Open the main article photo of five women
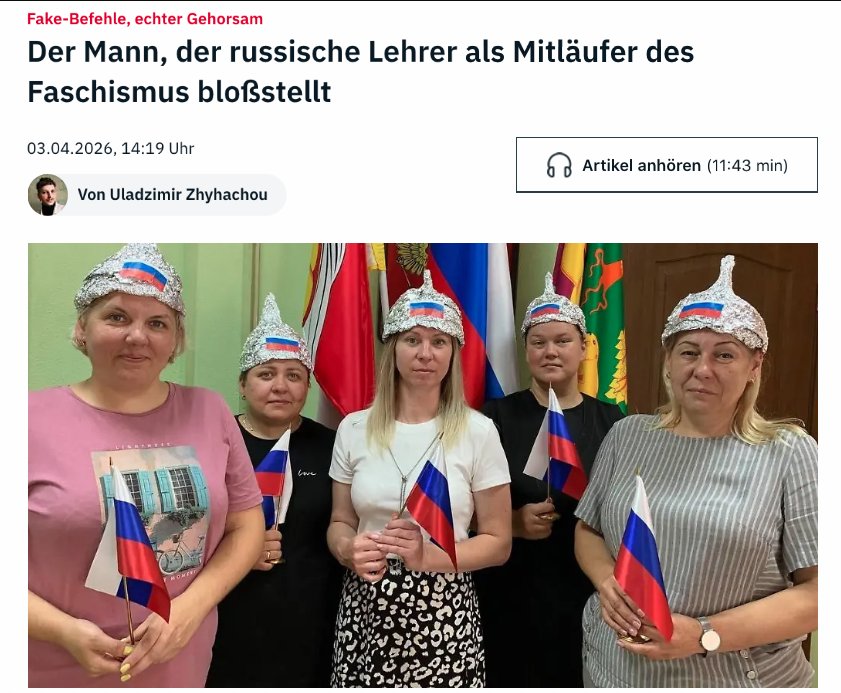This screenshot has width=841, height=693. (x=423, y=465)
